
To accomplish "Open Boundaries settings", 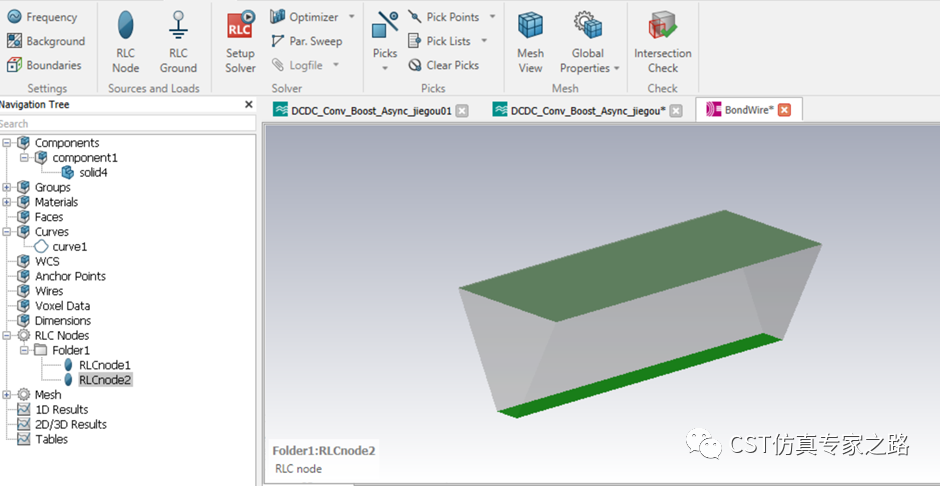I will pyautogui.click(x=44, y=65).
